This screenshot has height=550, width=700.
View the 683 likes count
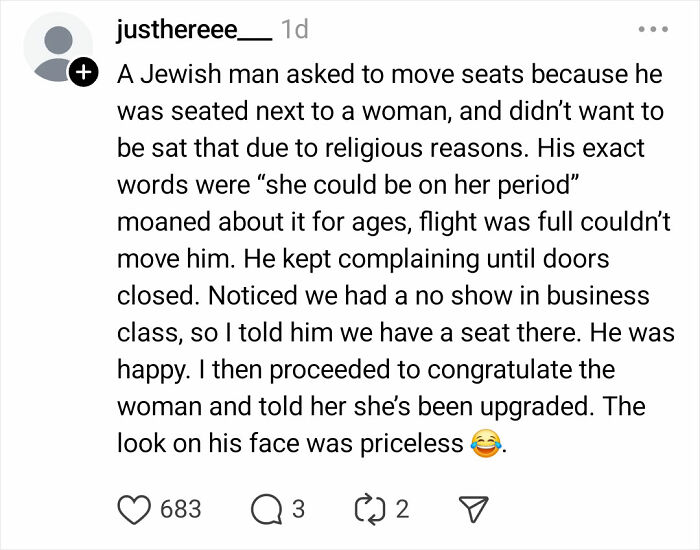181,508
